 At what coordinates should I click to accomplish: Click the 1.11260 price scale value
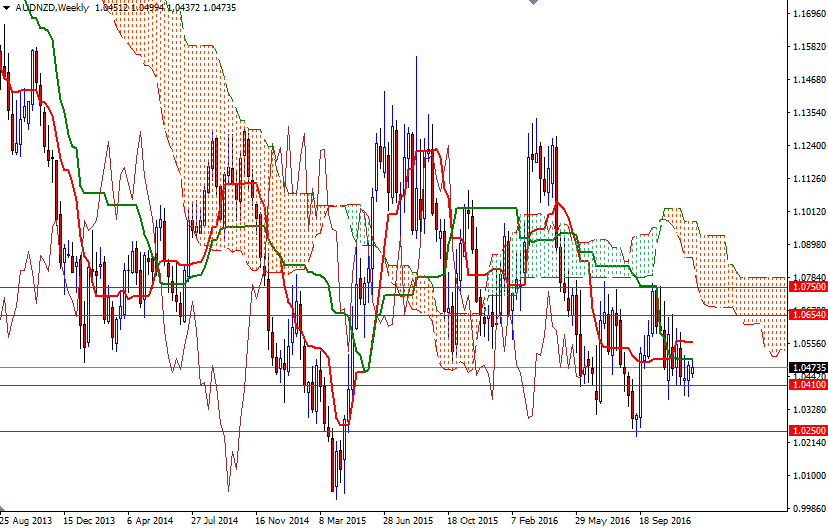[x=809, y=179]
